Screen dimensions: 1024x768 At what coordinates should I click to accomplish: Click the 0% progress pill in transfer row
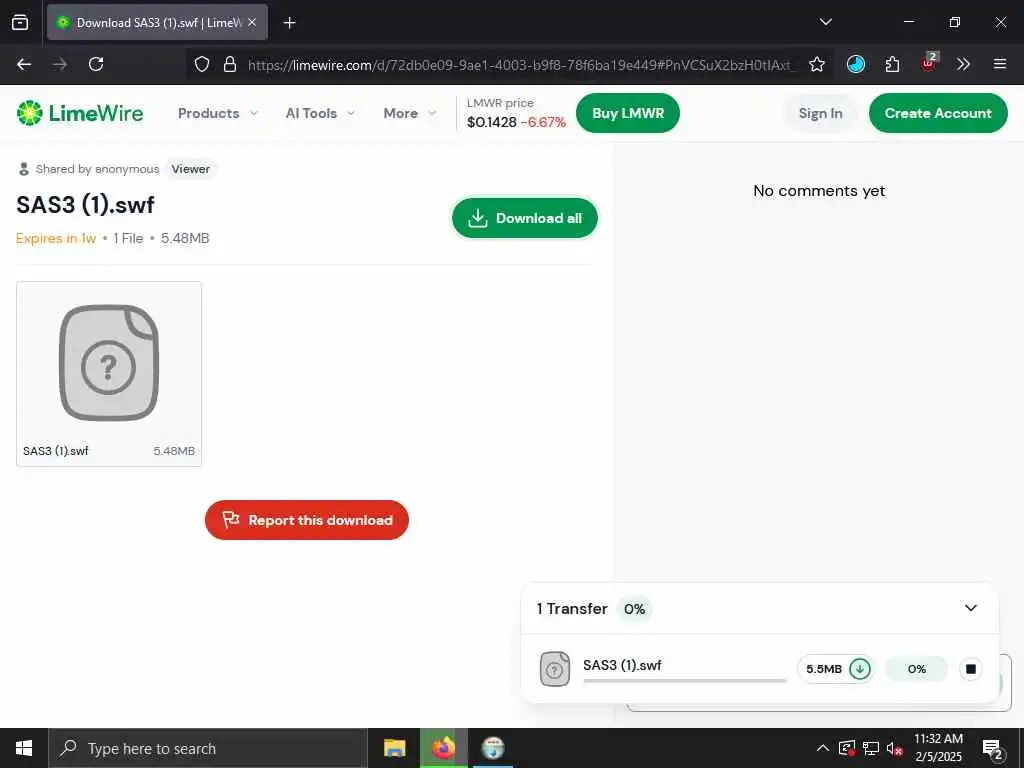coord(916,669)
